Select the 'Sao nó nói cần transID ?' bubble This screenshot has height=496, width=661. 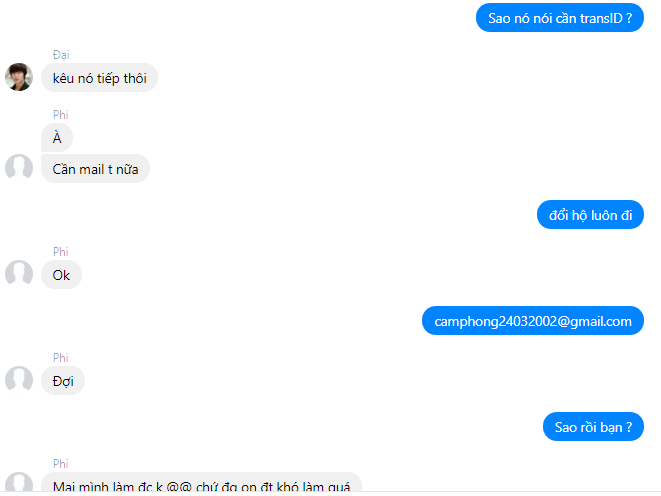(560, 18)
